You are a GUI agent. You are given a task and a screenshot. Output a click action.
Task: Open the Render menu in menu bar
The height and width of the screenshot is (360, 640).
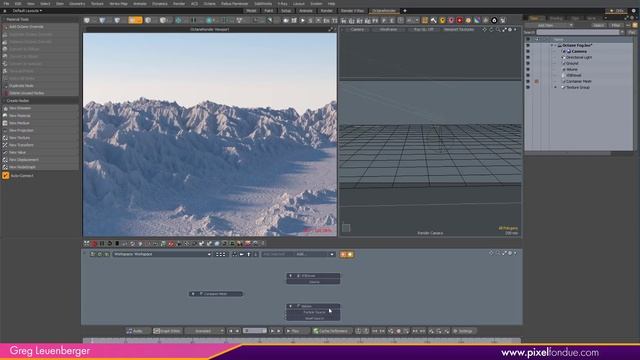[179, 3]
